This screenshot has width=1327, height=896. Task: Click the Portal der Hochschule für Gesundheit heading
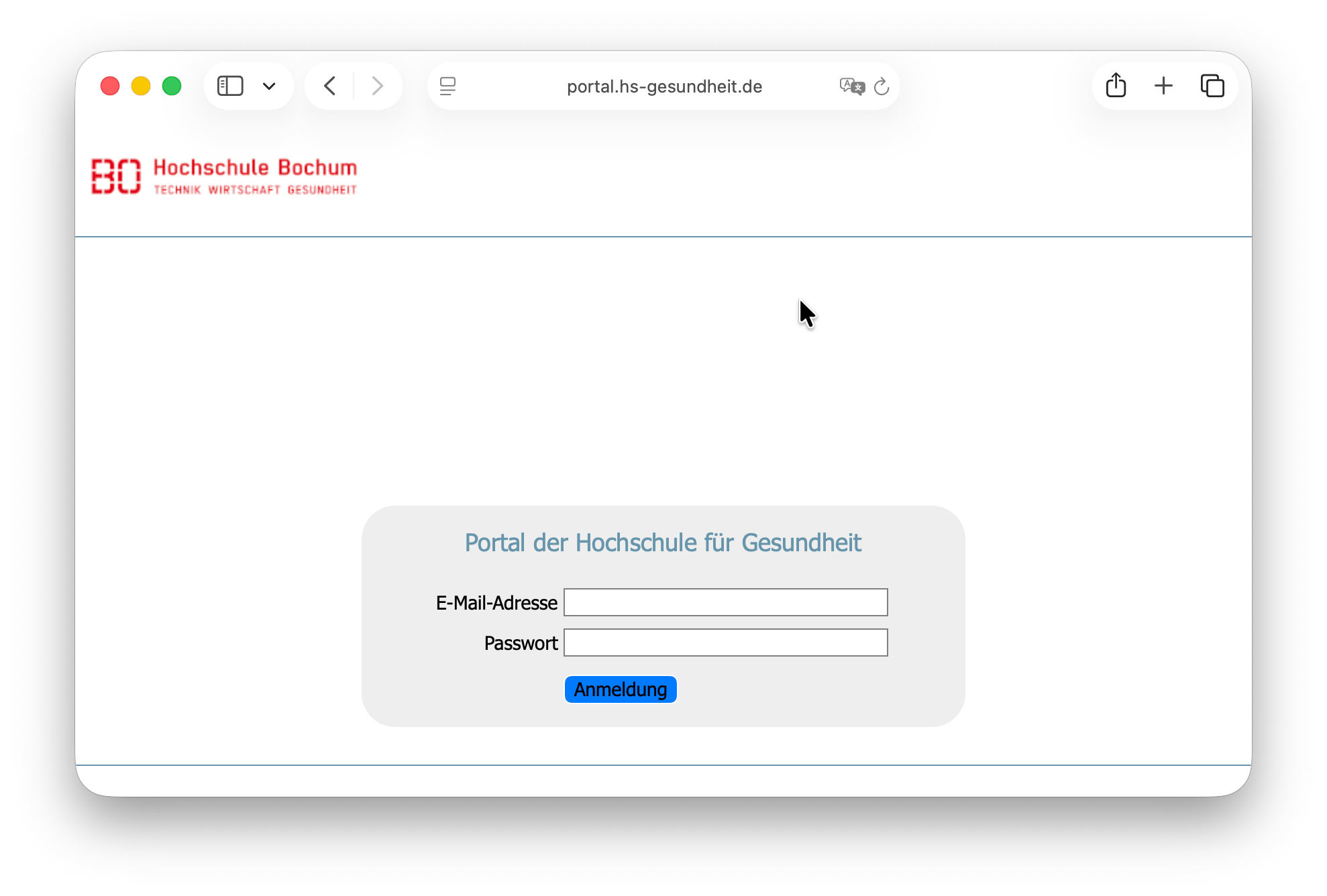coord(663,543)
